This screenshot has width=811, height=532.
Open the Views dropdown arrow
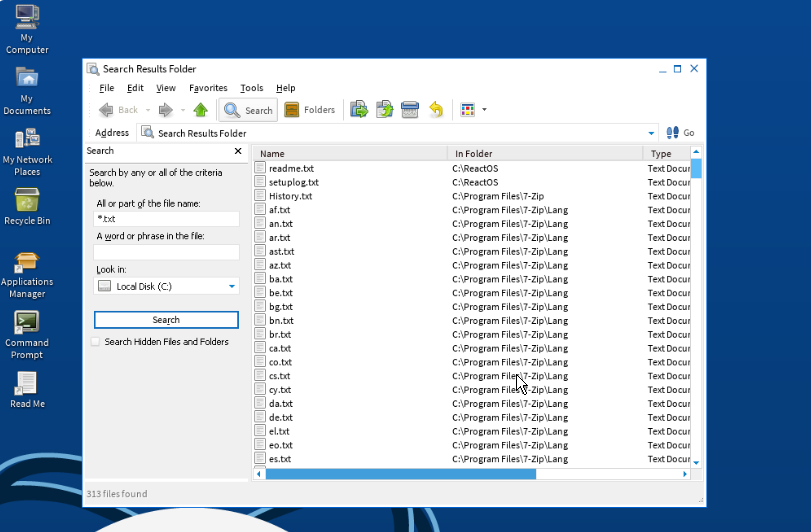tap(484, 110)
